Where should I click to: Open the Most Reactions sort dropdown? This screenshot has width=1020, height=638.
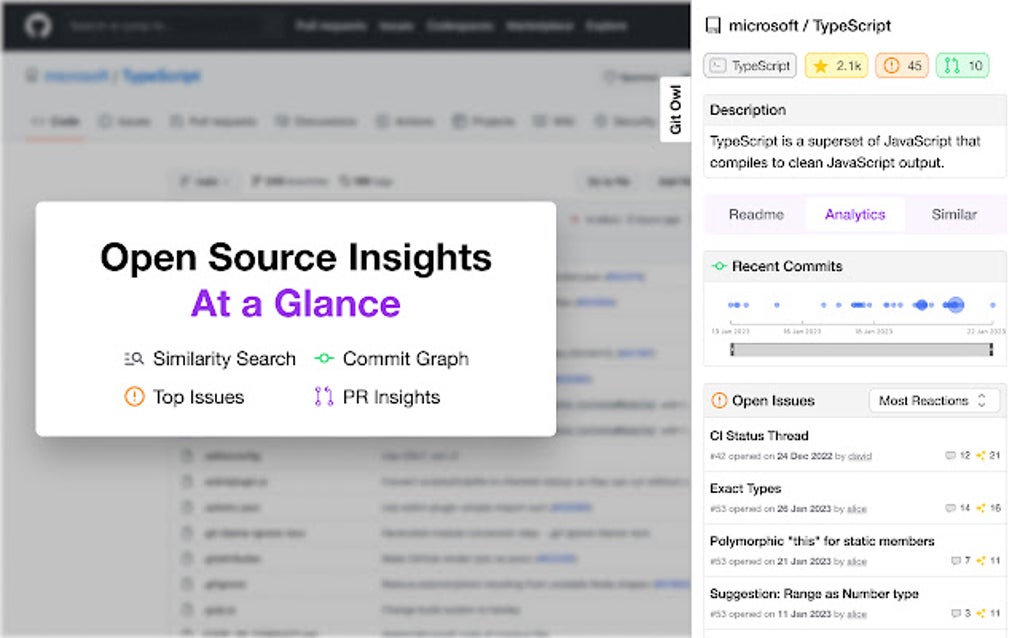[933, 401]
